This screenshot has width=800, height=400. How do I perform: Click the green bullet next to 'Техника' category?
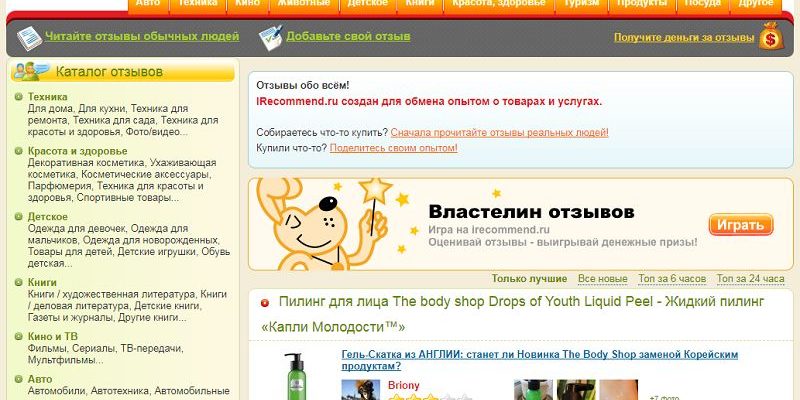tap(19, 97)
